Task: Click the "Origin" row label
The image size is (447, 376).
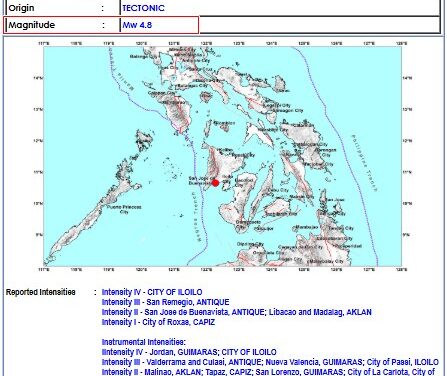Action: point(21,8)
